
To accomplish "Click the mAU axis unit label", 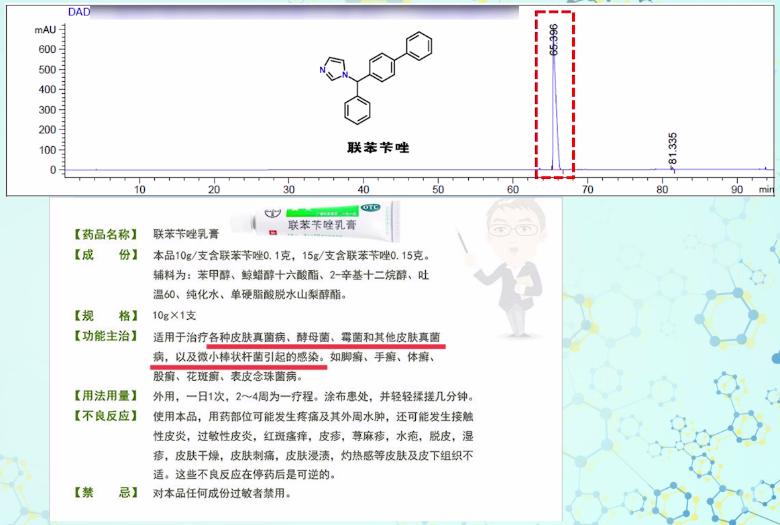I will pyautogui.click(x=45, y=30).
